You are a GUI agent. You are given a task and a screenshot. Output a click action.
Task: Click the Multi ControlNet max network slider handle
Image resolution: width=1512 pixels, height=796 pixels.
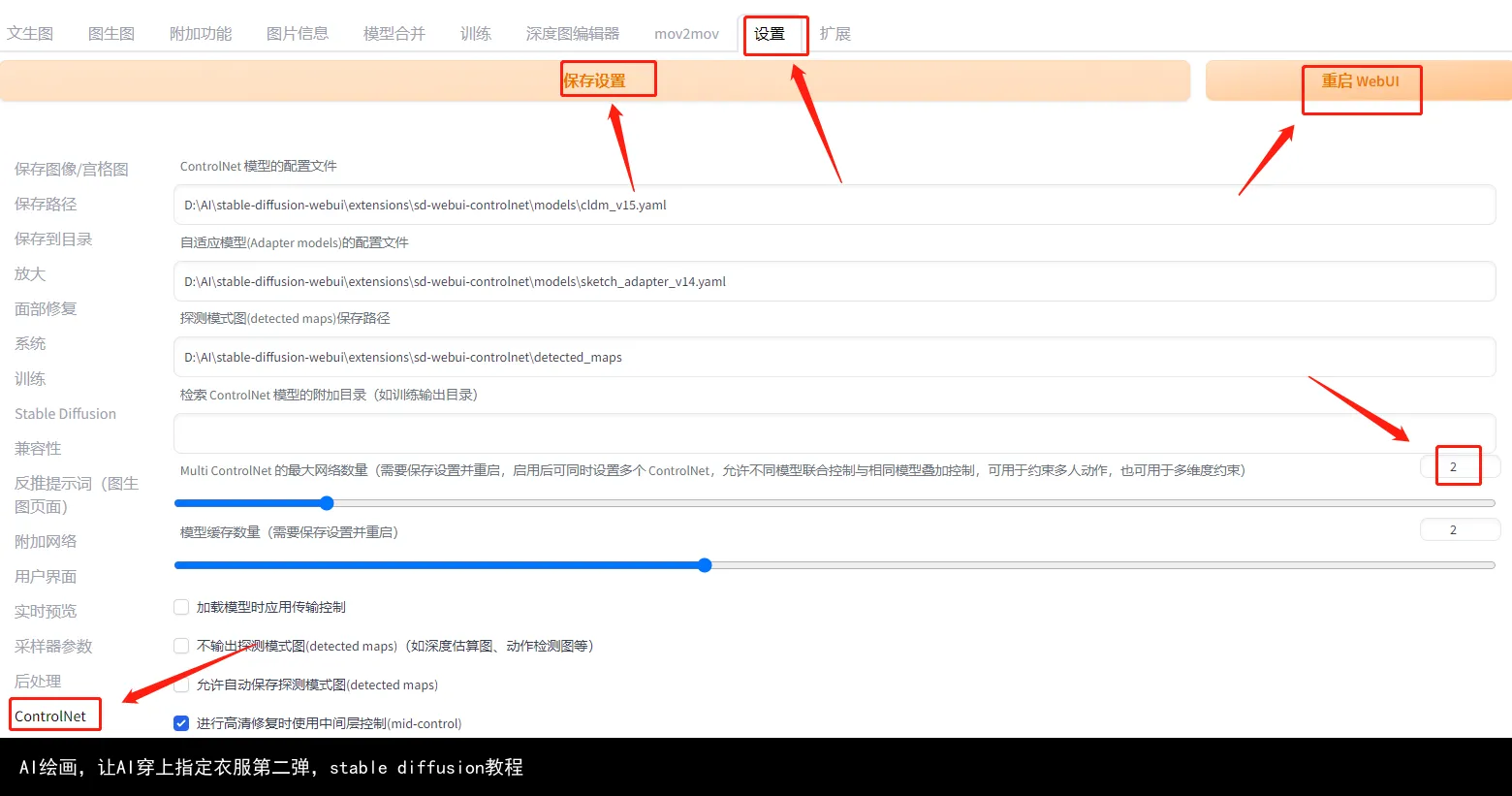[x=327, y=503]
